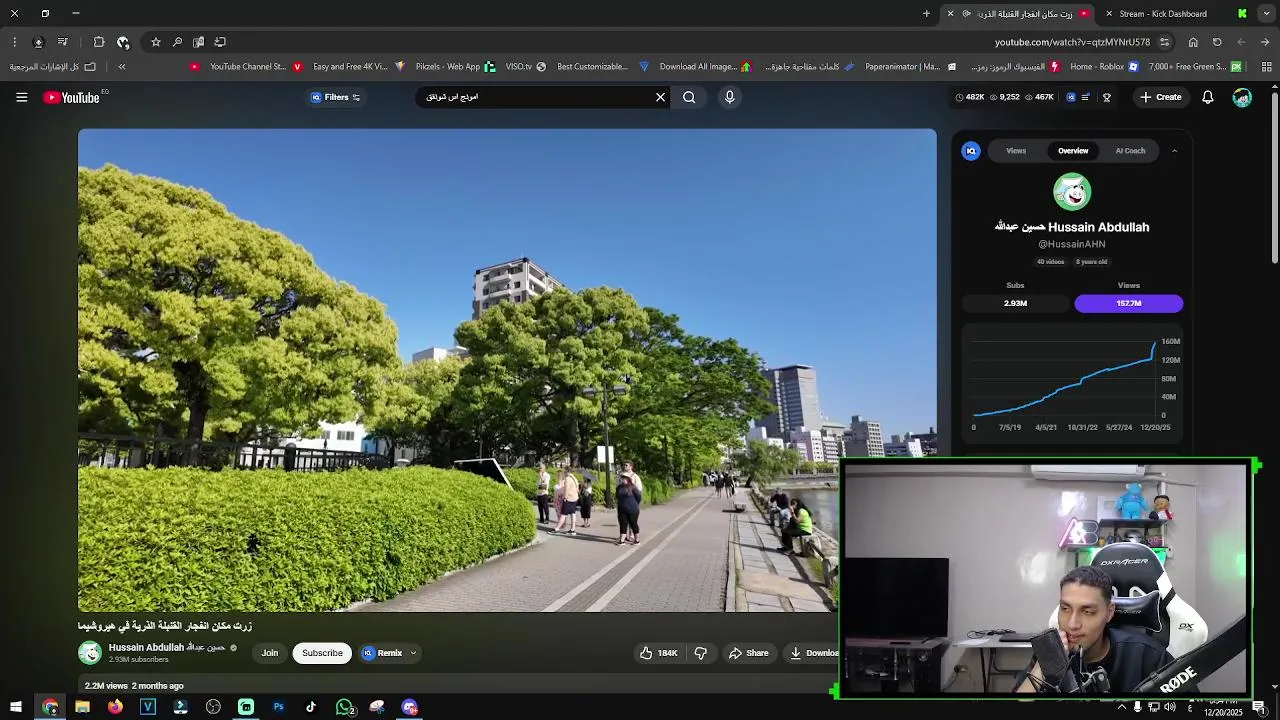Click the vidIQ trophy icon
1280x720 pixels.
1107,97
